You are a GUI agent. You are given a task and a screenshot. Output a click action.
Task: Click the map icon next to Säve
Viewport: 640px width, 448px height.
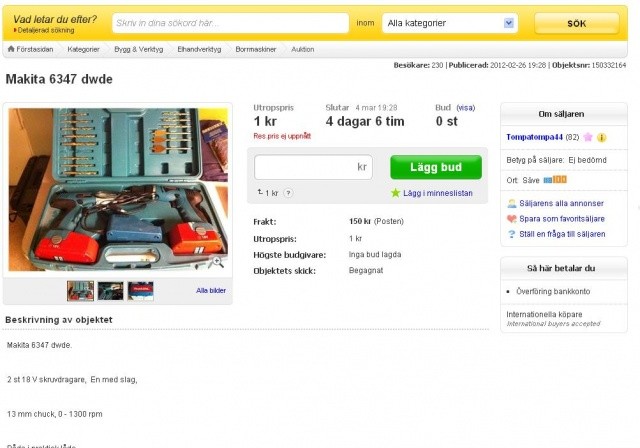(x=555, y=180)
